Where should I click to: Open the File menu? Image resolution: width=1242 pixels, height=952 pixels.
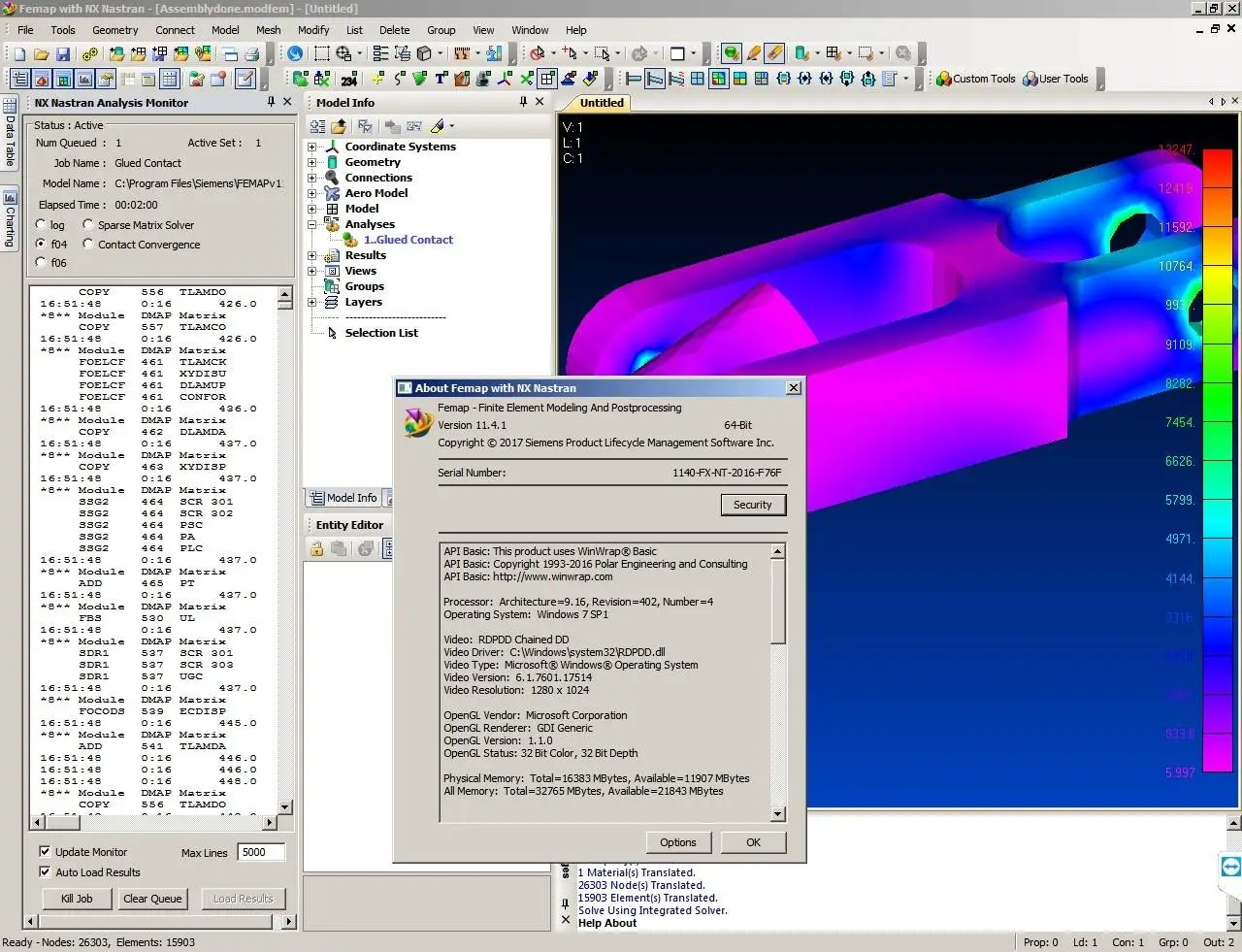(x=25, y=30)
